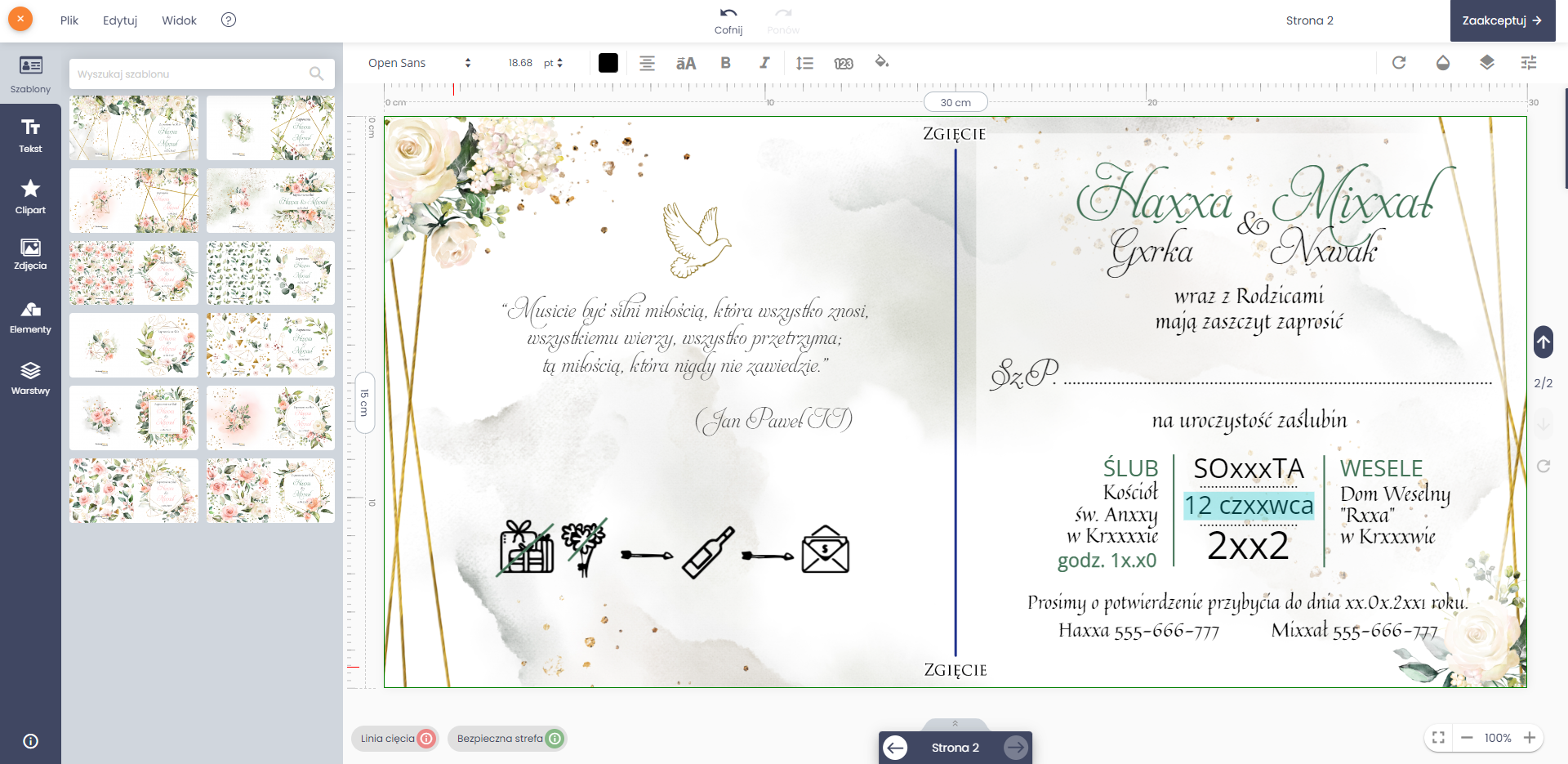Open the Clipart panel

pyautogui.click(x=30, y=197)
